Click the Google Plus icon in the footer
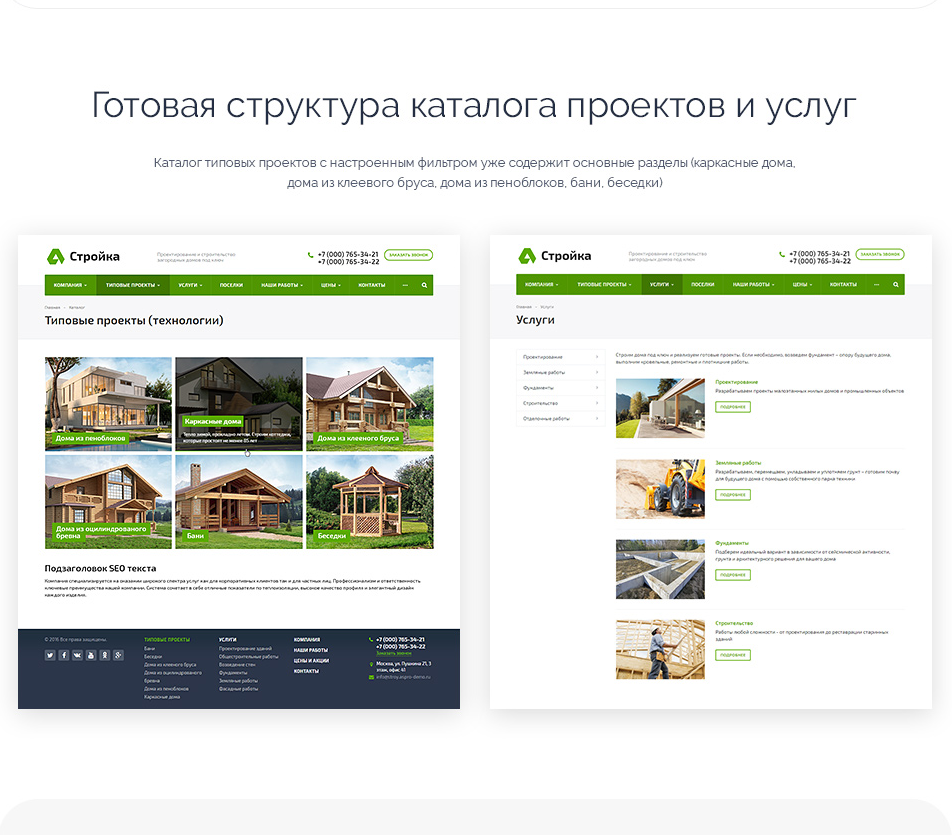This screenshot has height=835, width=952. pos(118,655)
